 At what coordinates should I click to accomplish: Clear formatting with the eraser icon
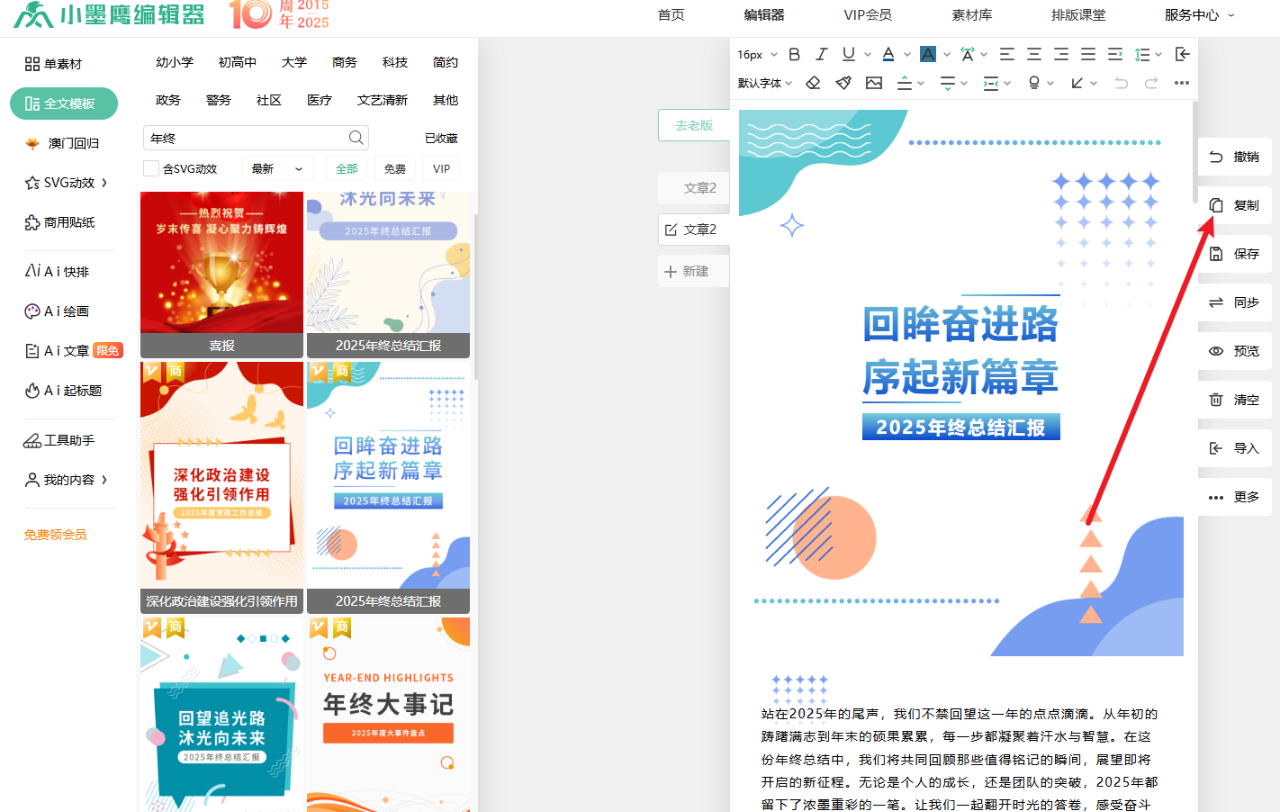coord(814,83)
